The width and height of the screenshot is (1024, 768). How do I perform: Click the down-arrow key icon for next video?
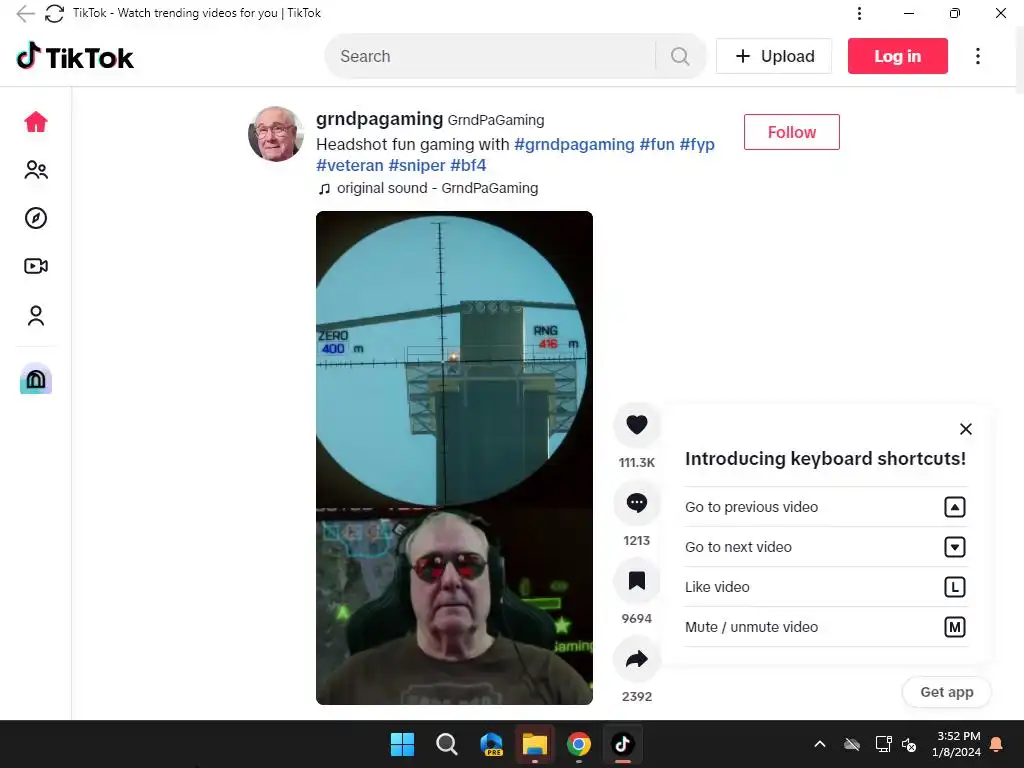[955, 547]
